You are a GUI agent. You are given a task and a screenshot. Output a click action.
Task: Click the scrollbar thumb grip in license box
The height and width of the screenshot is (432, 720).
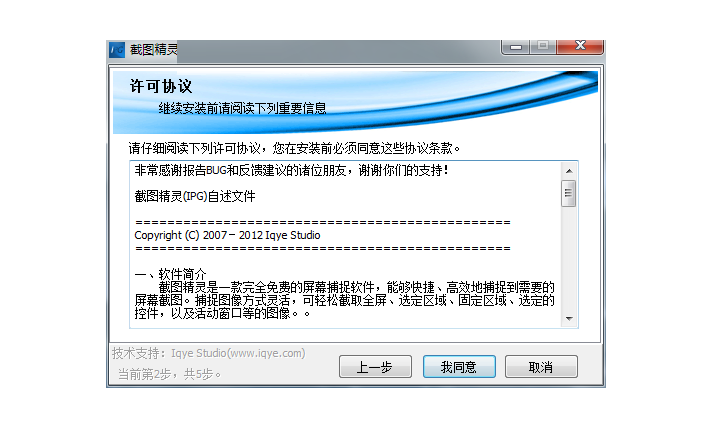pos(568,193)
